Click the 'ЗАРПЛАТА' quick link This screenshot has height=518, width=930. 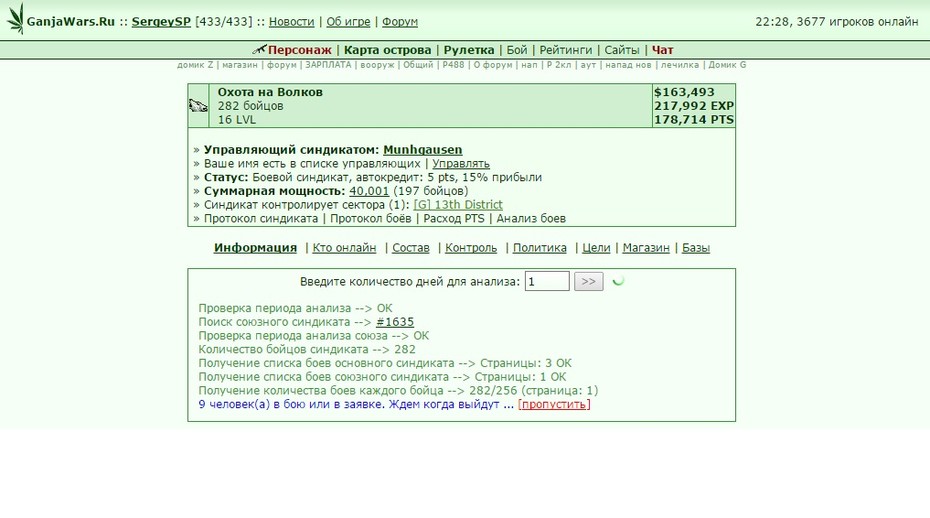click(328, 65)
